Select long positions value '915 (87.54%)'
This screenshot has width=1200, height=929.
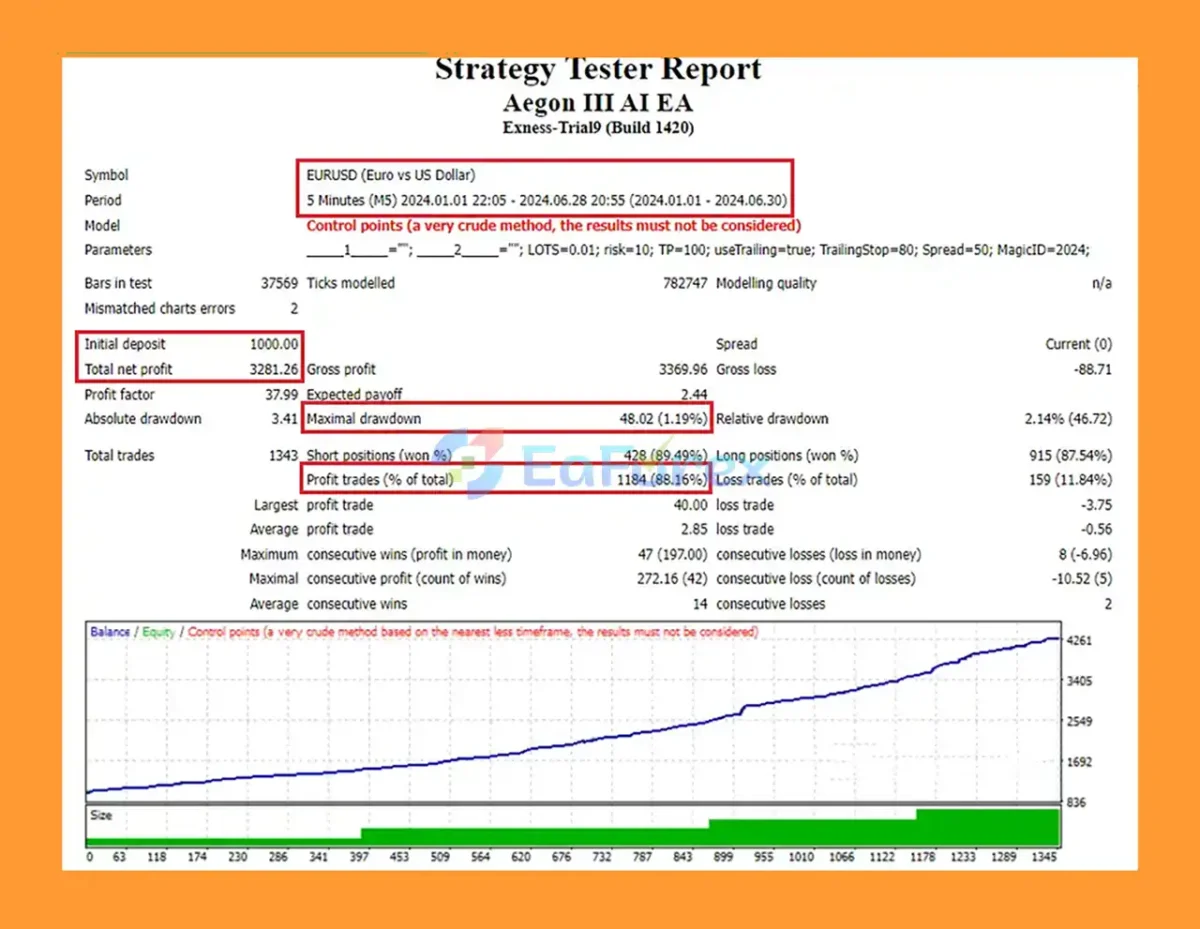[1069, 455]
